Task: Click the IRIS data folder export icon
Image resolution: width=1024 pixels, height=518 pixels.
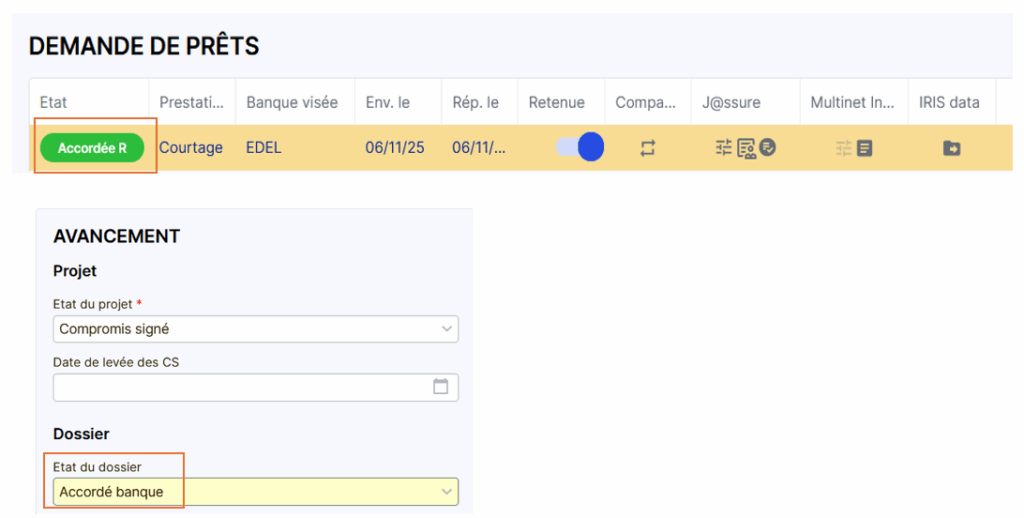Action: 951,148
